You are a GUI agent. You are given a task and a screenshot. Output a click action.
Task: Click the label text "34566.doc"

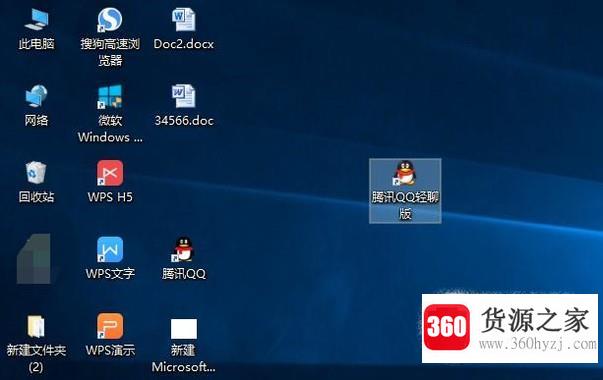pos(184,121)
